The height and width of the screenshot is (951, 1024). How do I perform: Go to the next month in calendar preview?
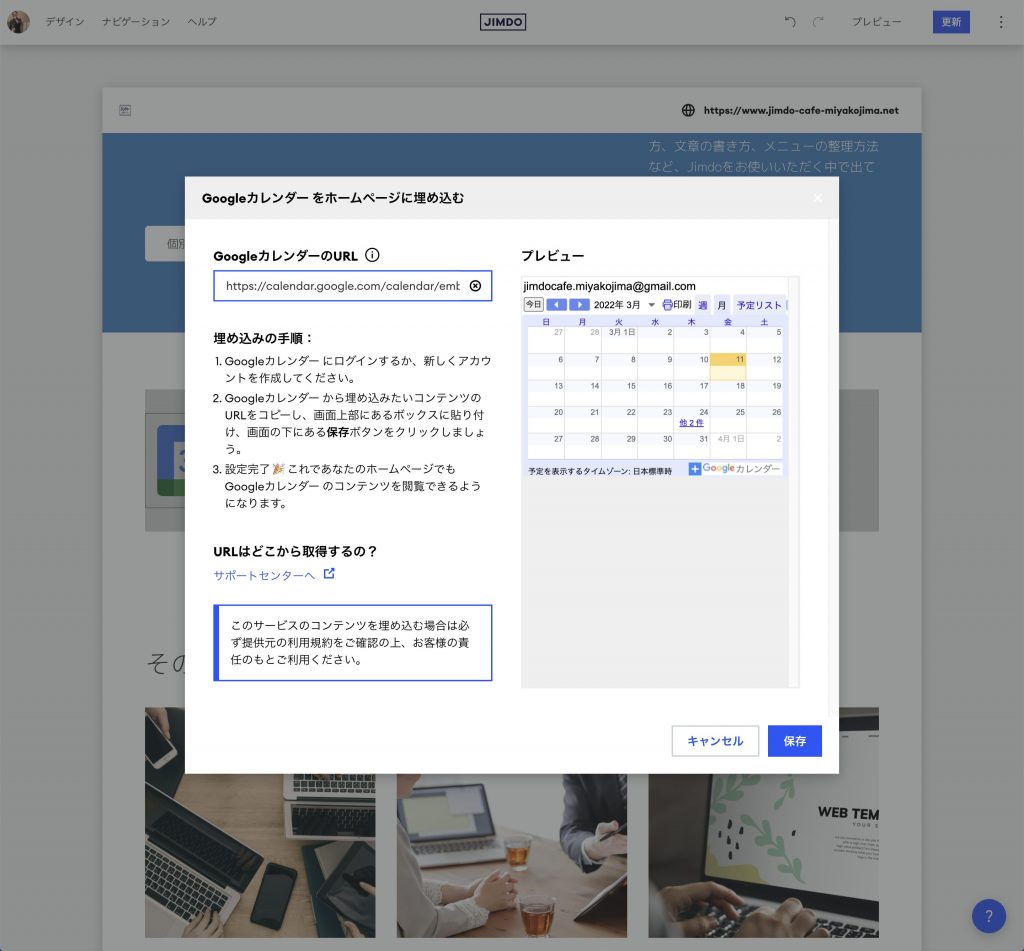pos(579,305)
